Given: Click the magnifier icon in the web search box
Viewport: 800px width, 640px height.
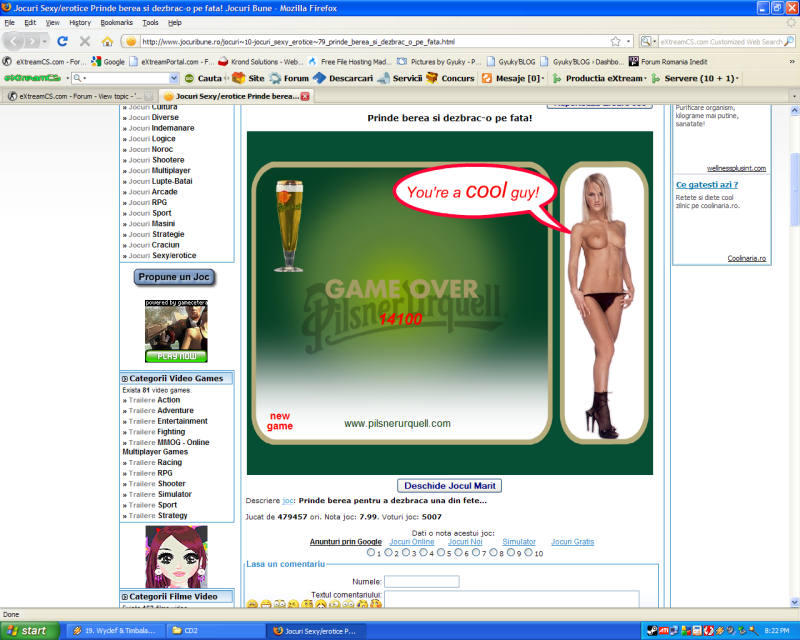Looking at the screenshot, I should 789,41.
